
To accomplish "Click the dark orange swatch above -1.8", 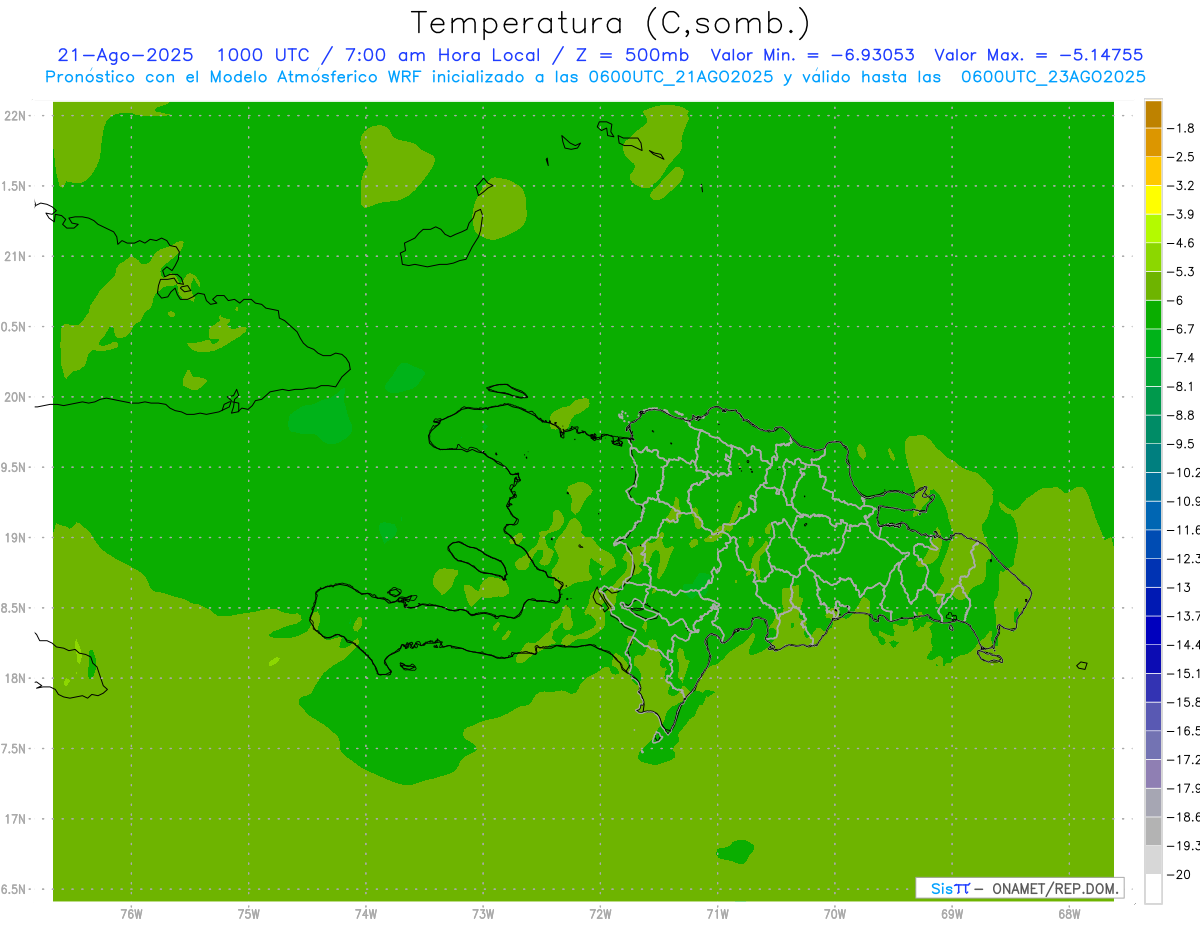I will tap(1153, 114).
